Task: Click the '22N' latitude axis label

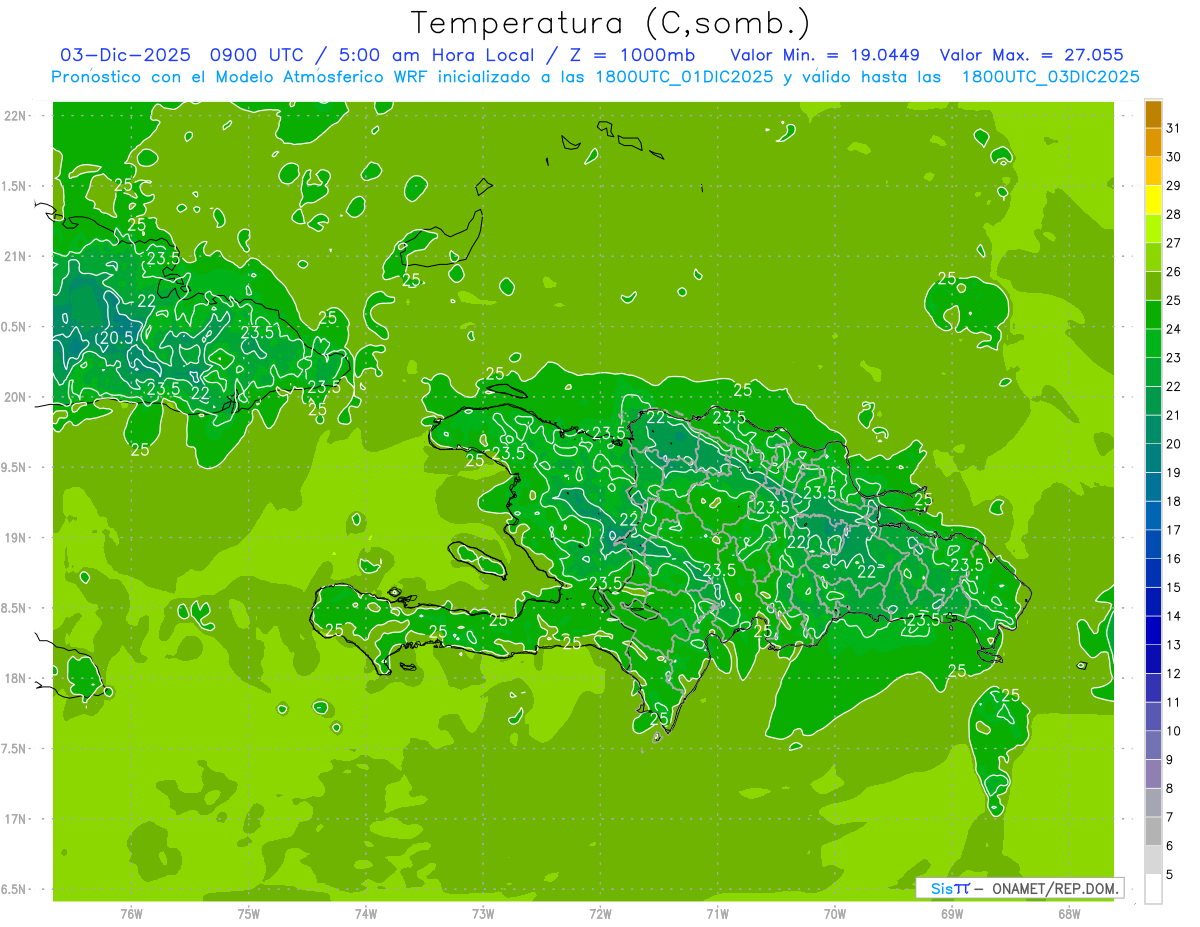Action: click(x=16, y=116)
